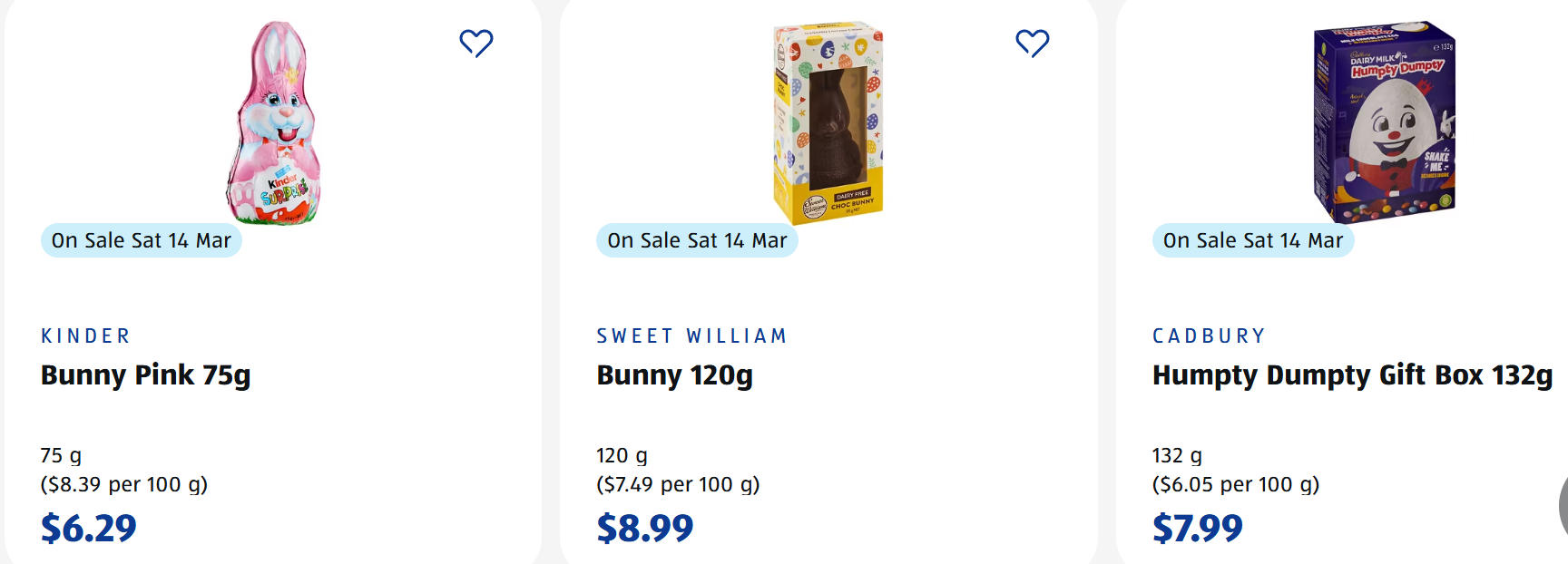Viewport: 1568px width, 564px height.
Task: Open the Kinder Surprise pink bunny image
Action: (274, 122)
